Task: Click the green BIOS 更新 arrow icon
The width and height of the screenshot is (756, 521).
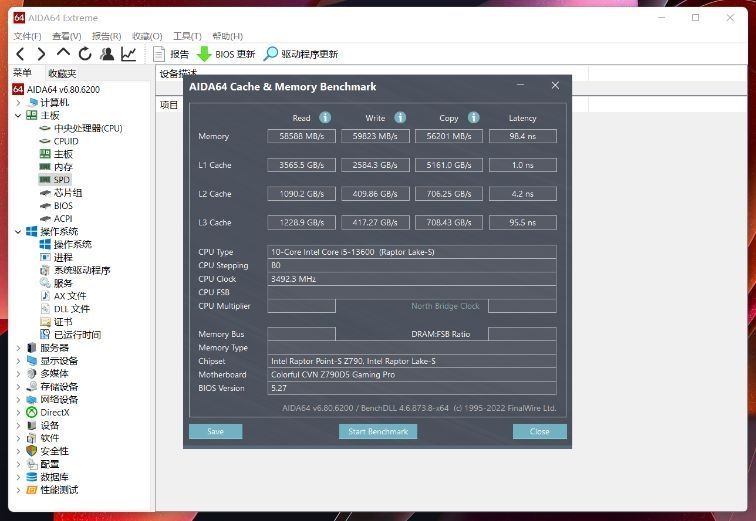Action: [204, 54]
